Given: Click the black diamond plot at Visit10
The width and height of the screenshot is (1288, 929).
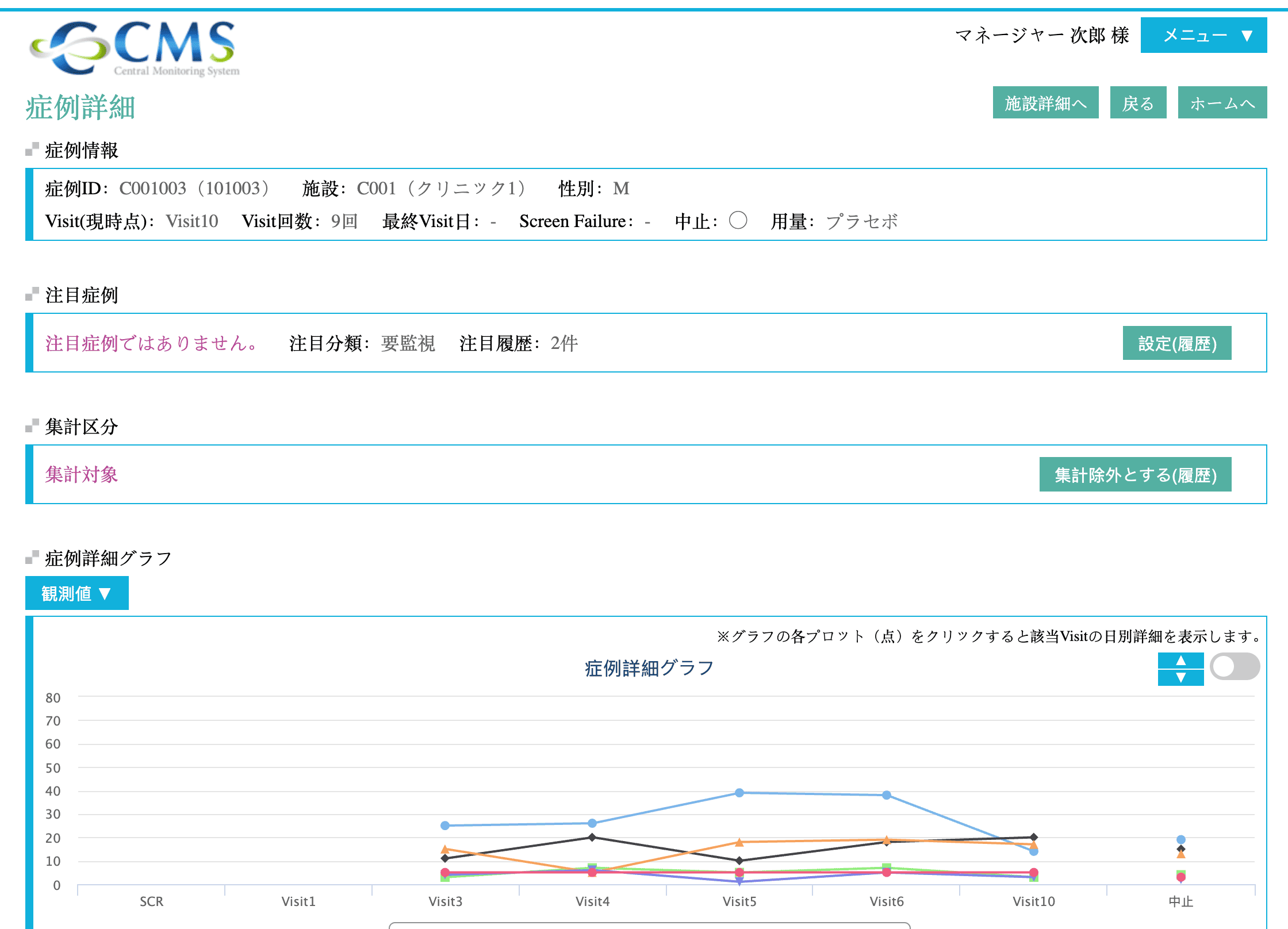Looking at the screenshot, I should (x=1034, y=837).
